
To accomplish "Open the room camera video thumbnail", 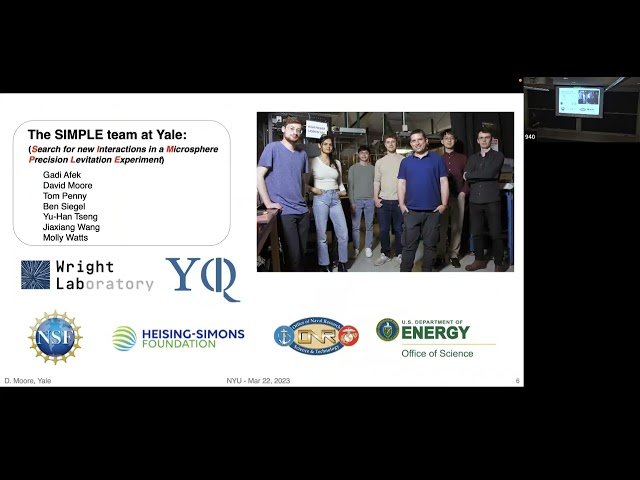I will [582, 109].
